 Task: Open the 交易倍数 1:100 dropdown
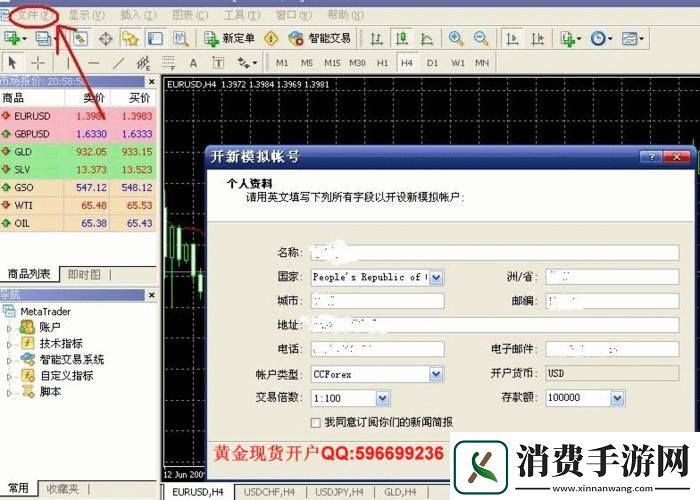coord(382,398)
